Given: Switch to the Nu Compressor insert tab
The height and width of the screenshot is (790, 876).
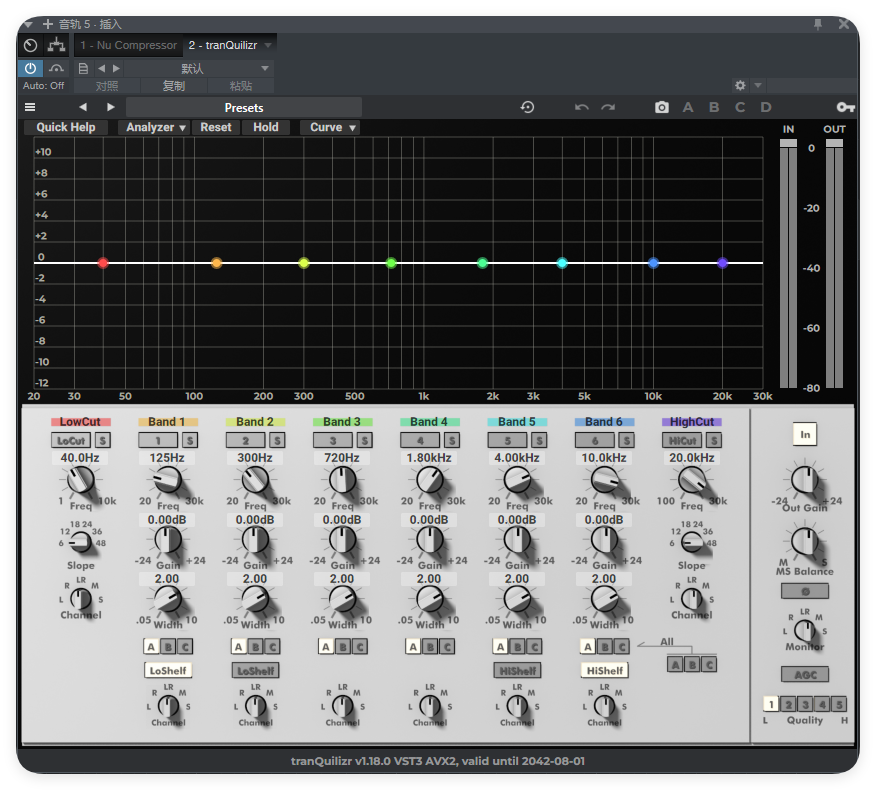Looking at the screenshot, I should [x=128, y=45].
